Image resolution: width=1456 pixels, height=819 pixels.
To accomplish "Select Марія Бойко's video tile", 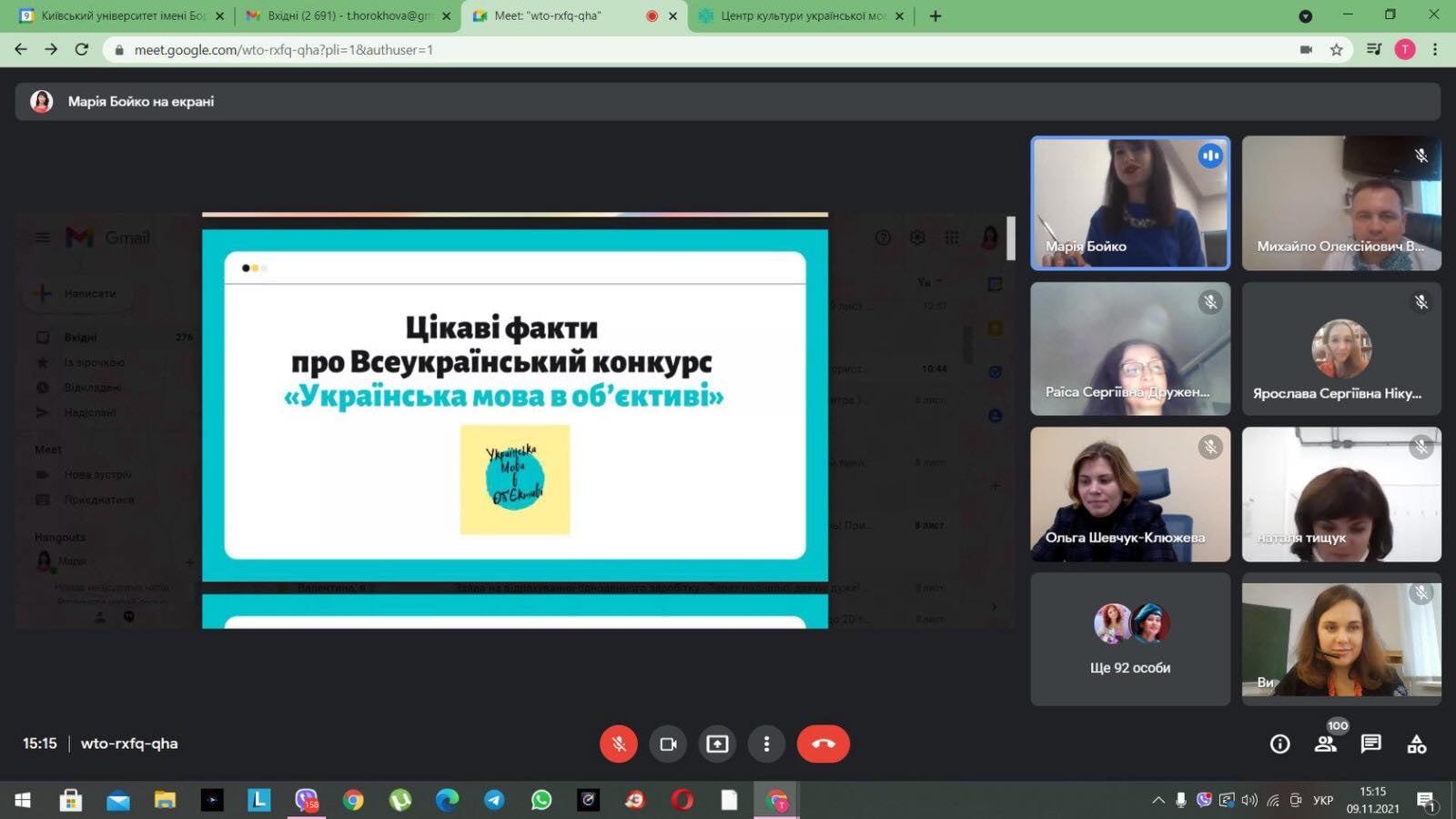I will pyautogui.click(x=1129, y=203).
